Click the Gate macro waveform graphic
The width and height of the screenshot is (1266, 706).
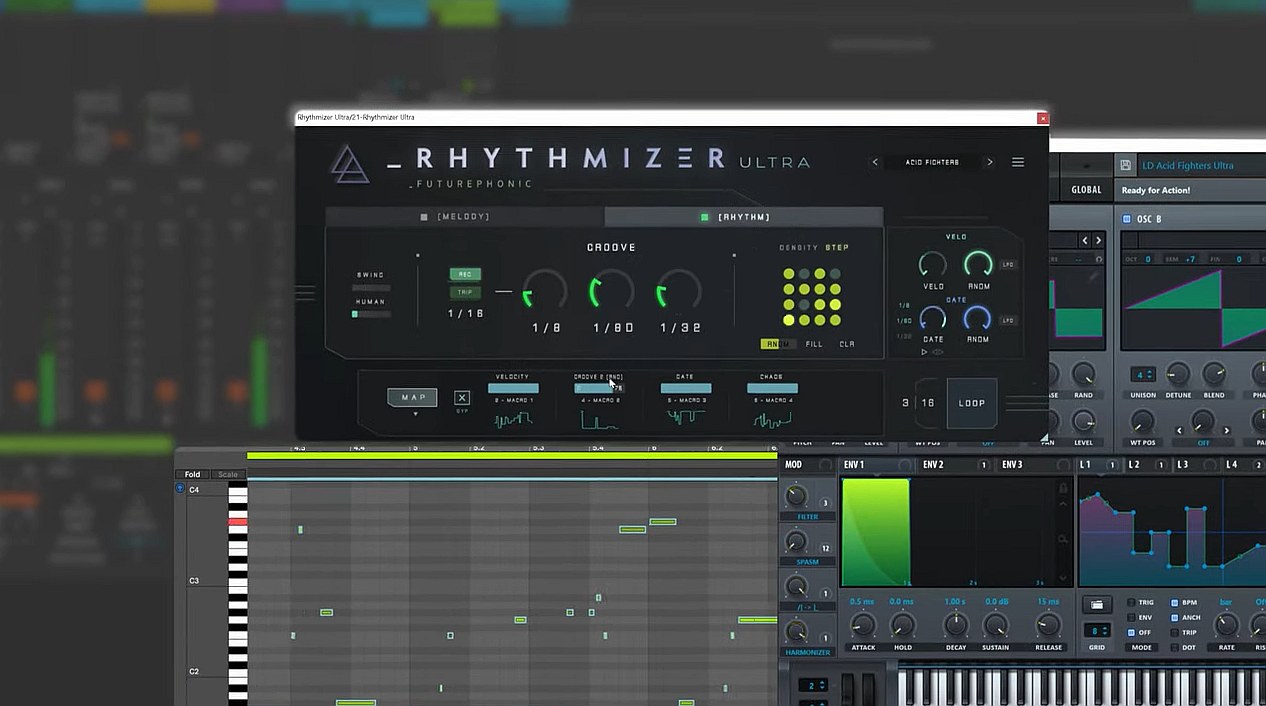686,418
